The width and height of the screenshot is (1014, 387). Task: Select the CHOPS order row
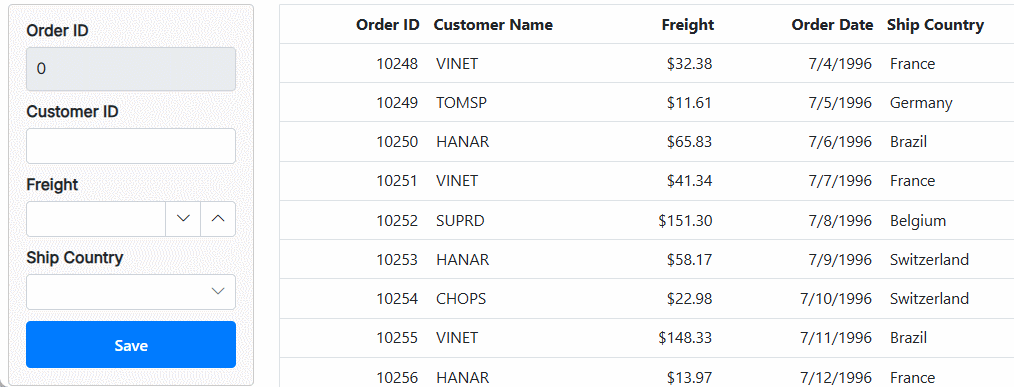(647, 298)
